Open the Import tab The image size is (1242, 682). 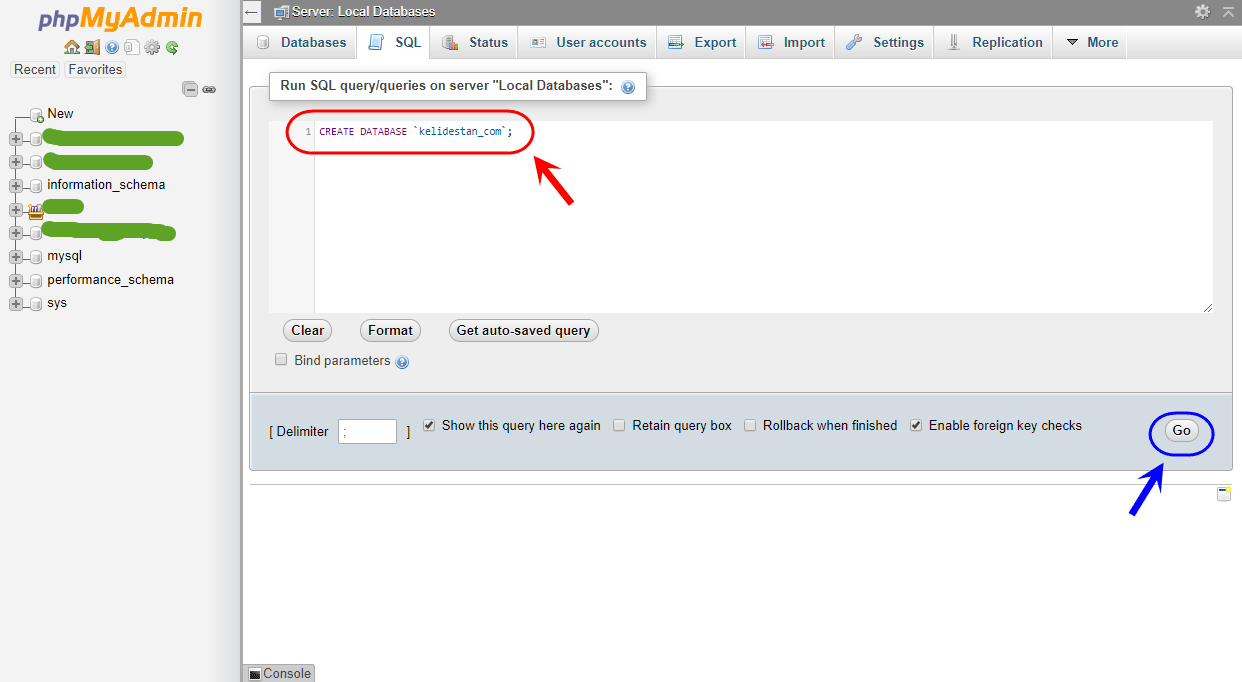click(x=791, y=42)
